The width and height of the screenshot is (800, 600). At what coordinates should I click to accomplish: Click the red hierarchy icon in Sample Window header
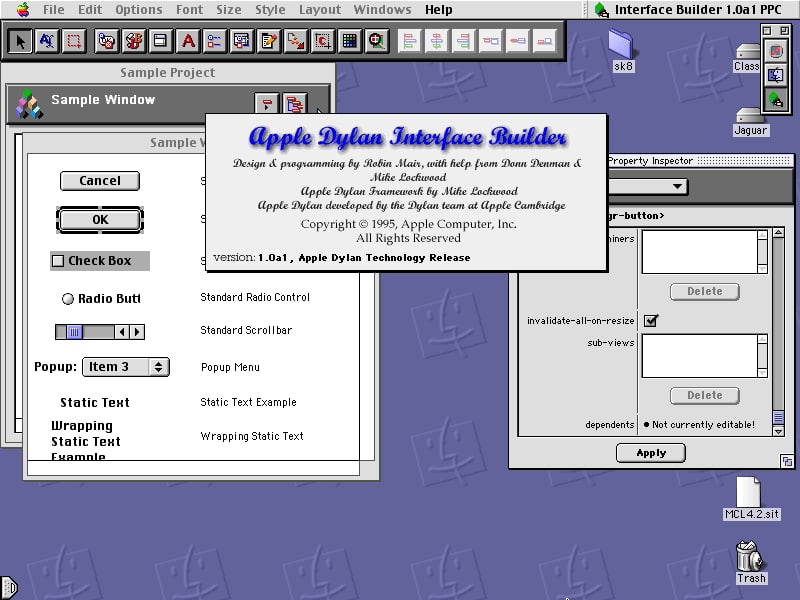point(295,104)
